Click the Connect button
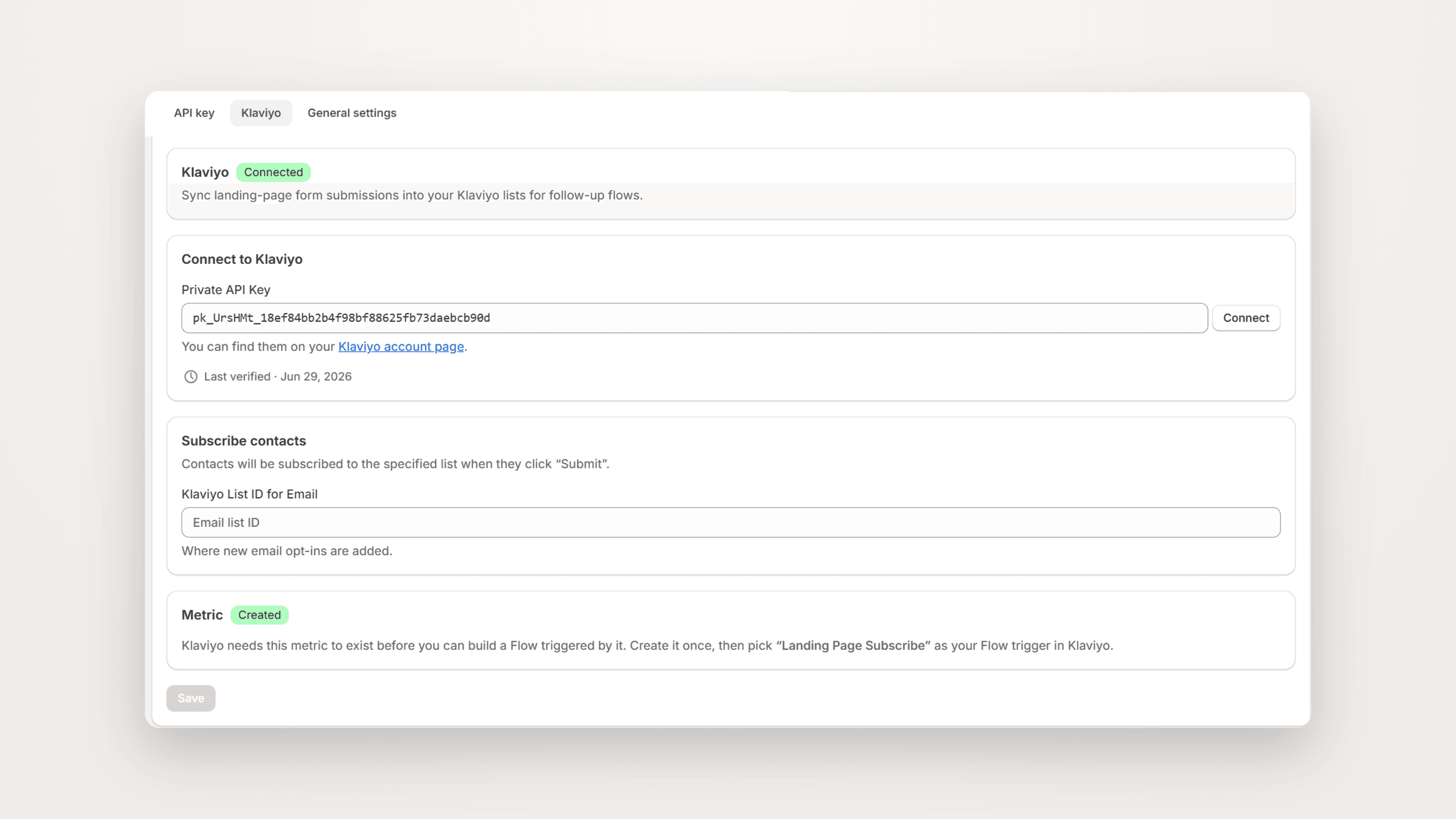 (x=1246, y=318)
